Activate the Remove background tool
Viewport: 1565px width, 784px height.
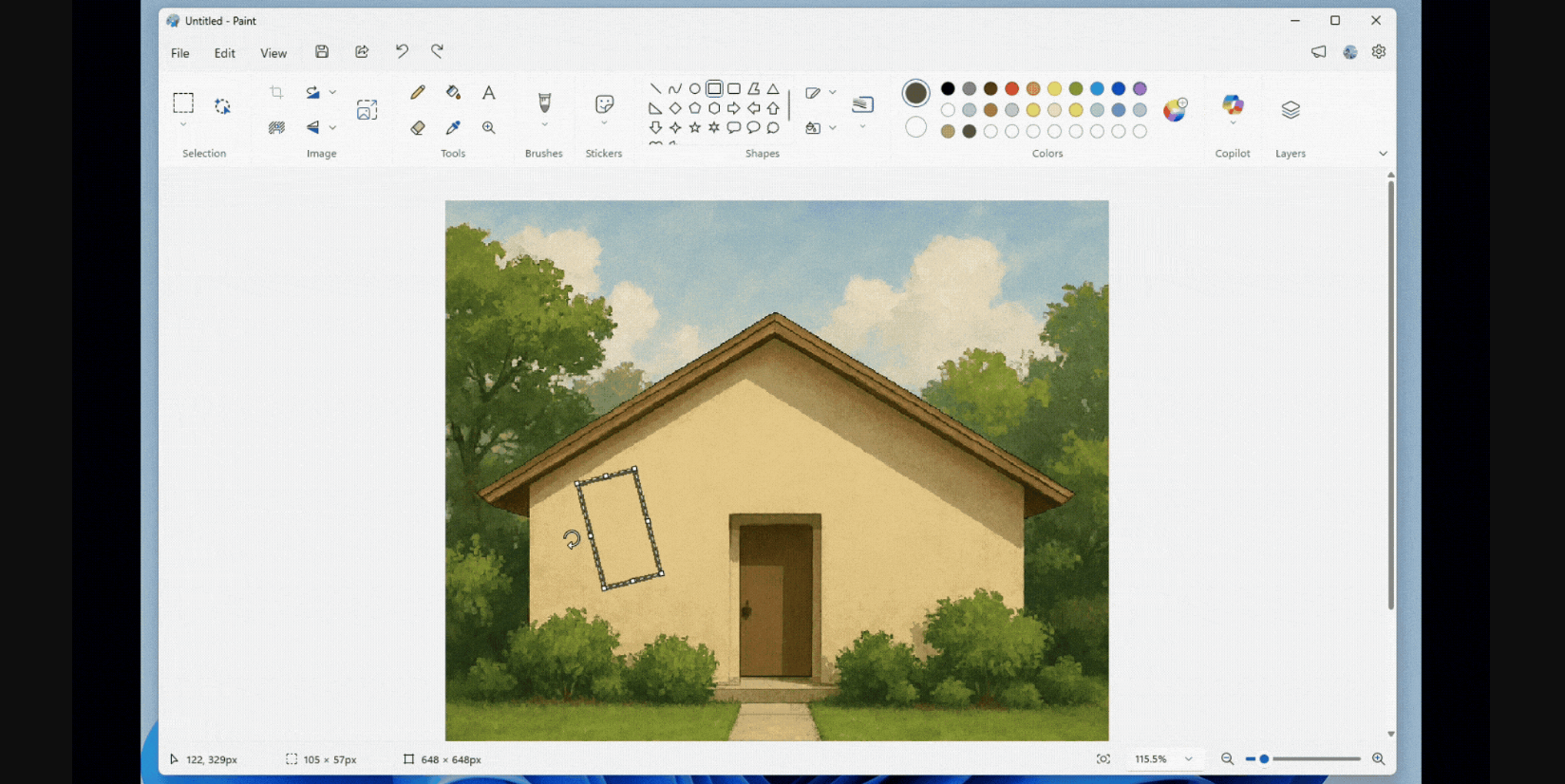point(276,127)
